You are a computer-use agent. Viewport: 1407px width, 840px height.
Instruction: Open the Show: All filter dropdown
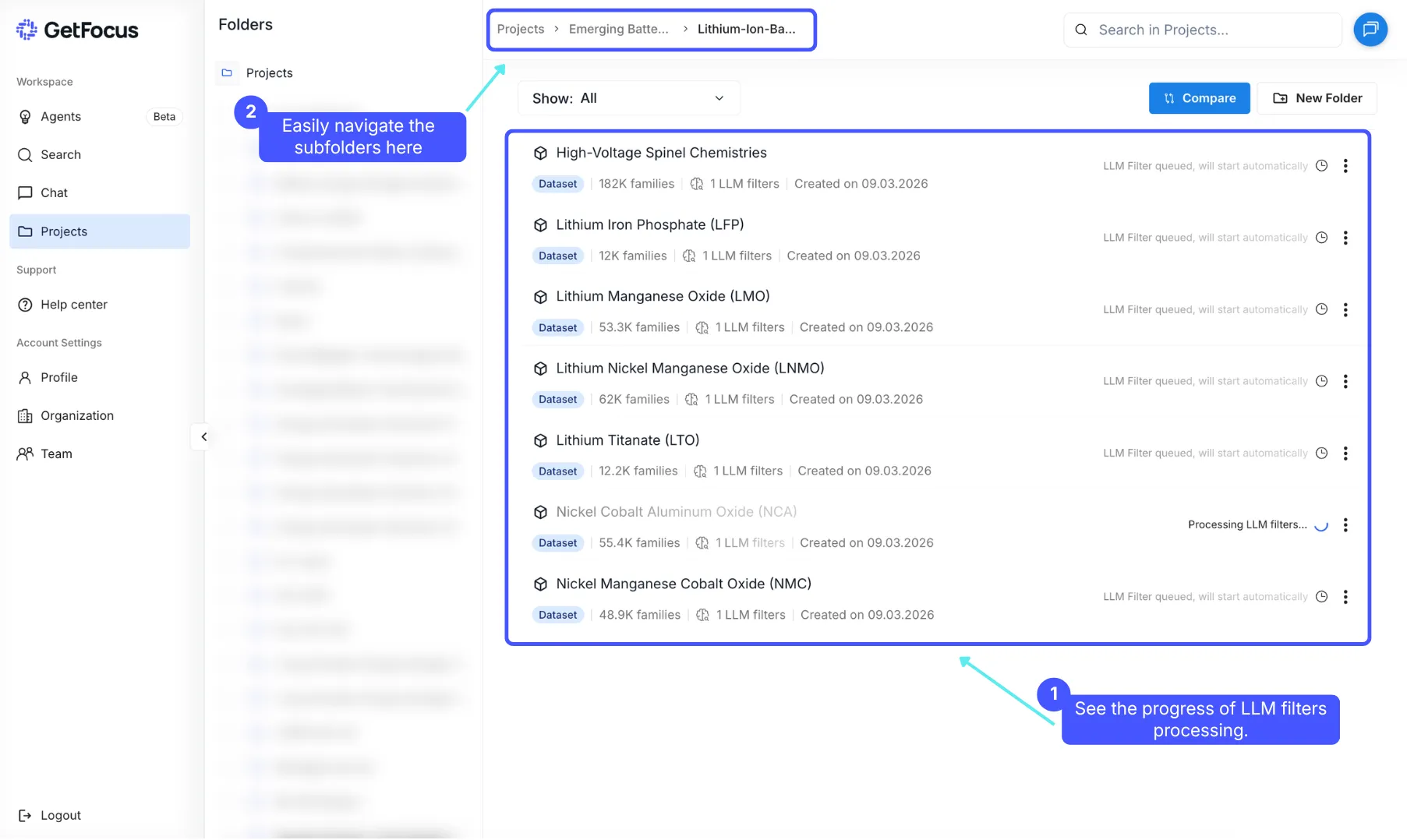[x=628, y=98]
